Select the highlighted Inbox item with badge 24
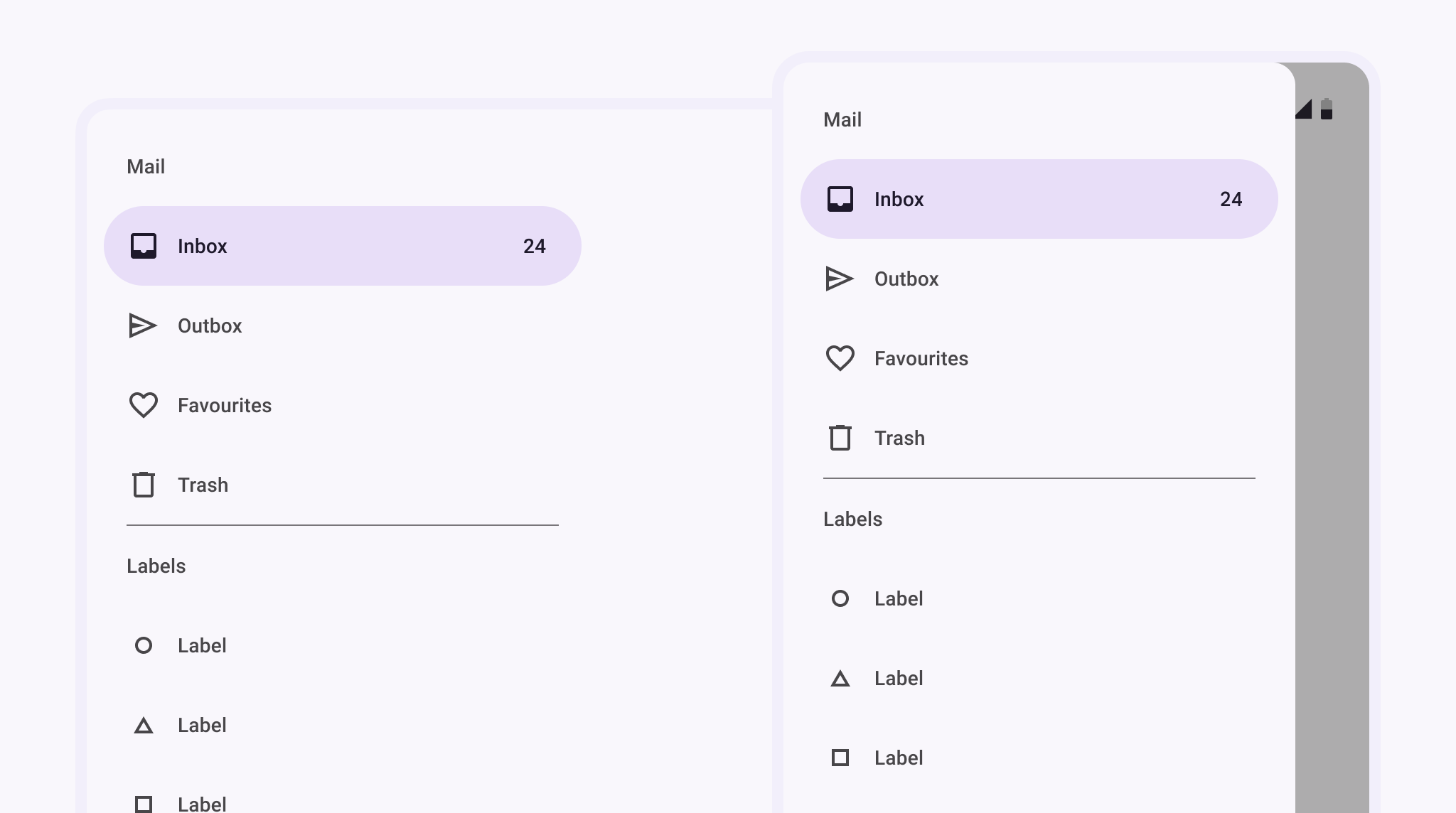1456x813 pixels. click(x=342, y=247)
